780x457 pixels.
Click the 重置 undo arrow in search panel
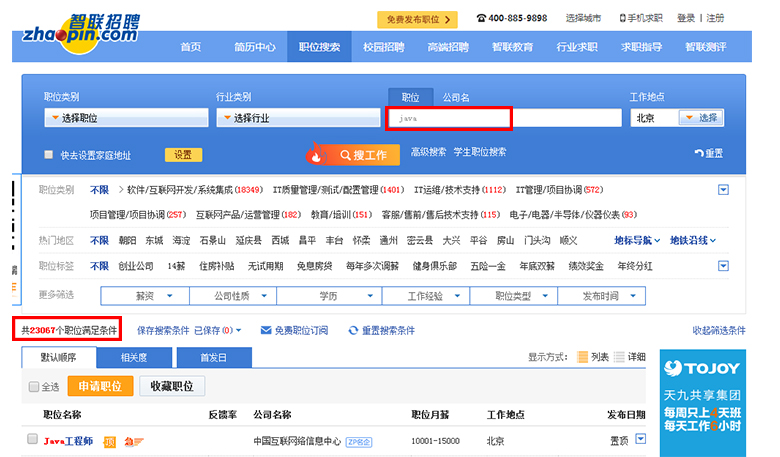[x=698, y=153]
